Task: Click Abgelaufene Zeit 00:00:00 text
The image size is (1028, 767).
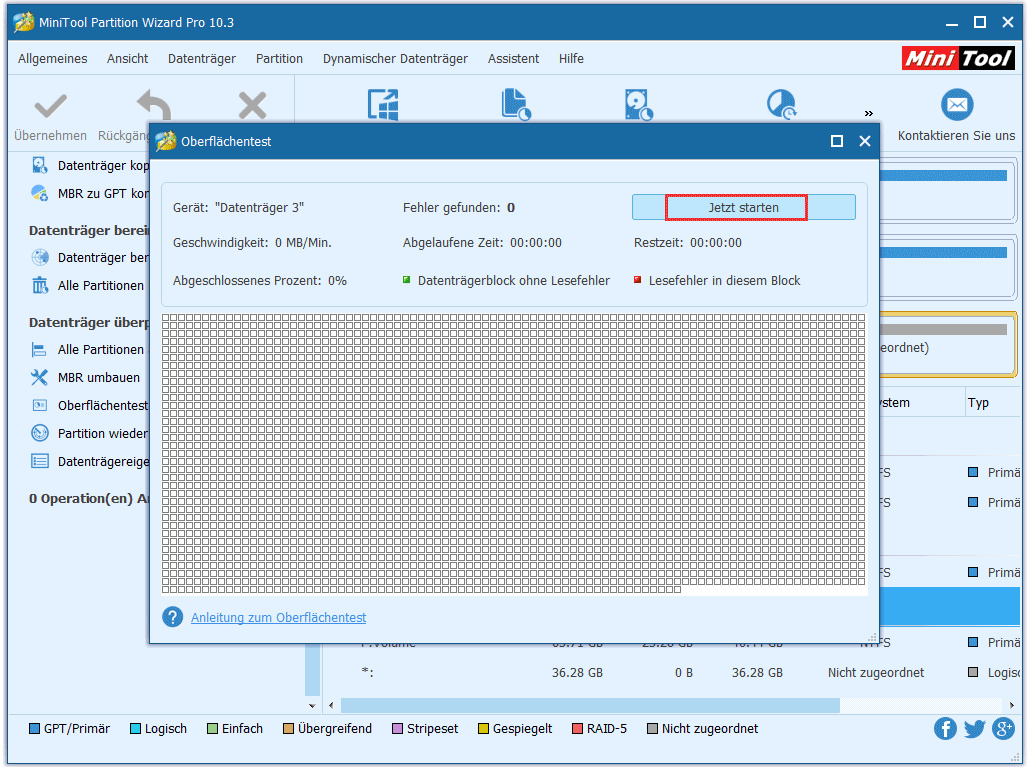Action: coord(482,243)
